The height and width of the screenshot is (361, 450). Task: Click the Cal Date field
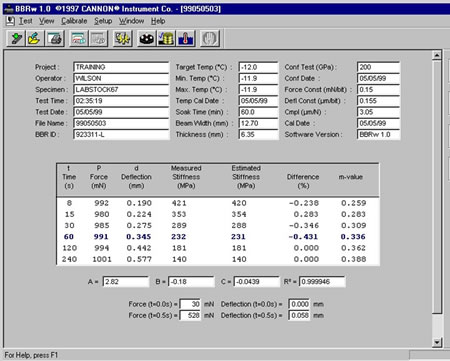click(x=378, y=123)
